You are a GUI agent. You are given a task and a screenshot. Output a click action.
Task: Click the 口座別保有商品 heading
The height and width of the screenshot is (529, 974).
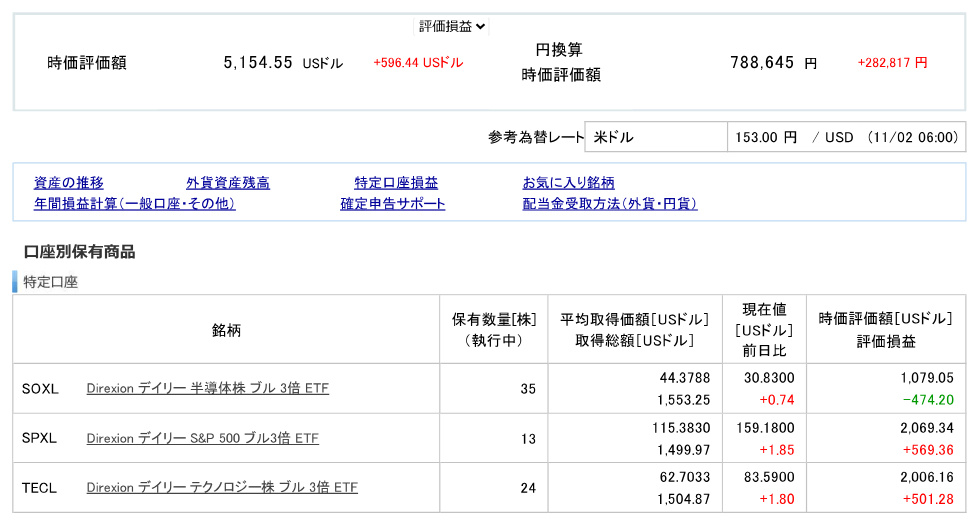(x=80, y=252)
